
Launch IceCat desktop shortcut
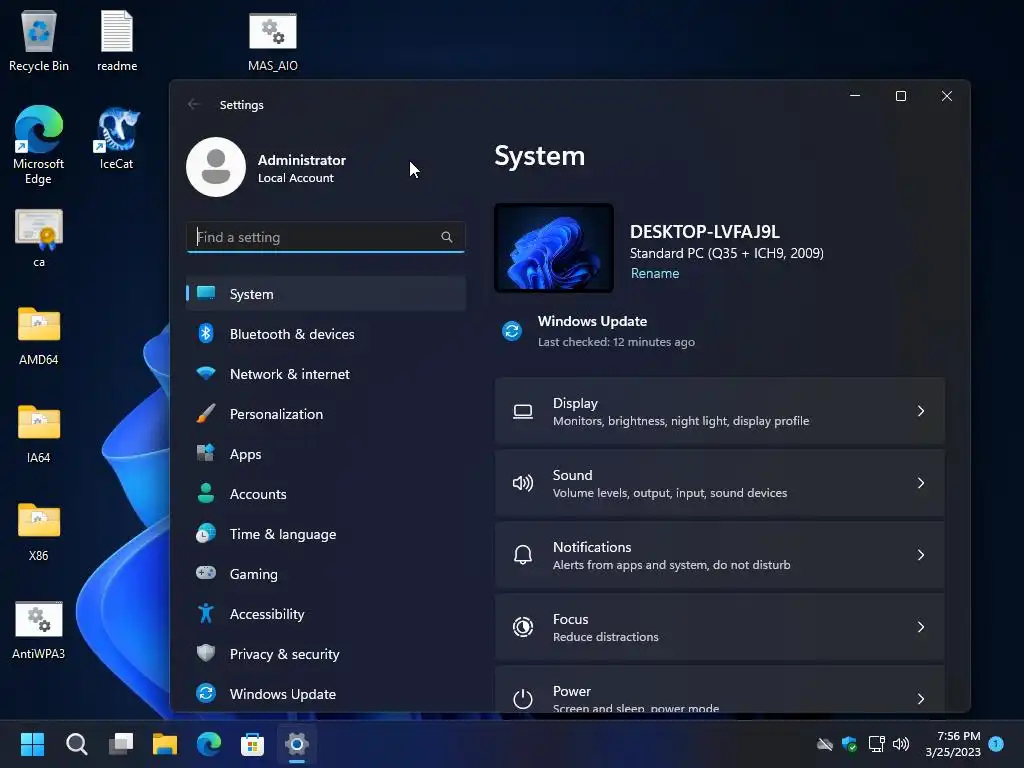click(x=117, y=138)
